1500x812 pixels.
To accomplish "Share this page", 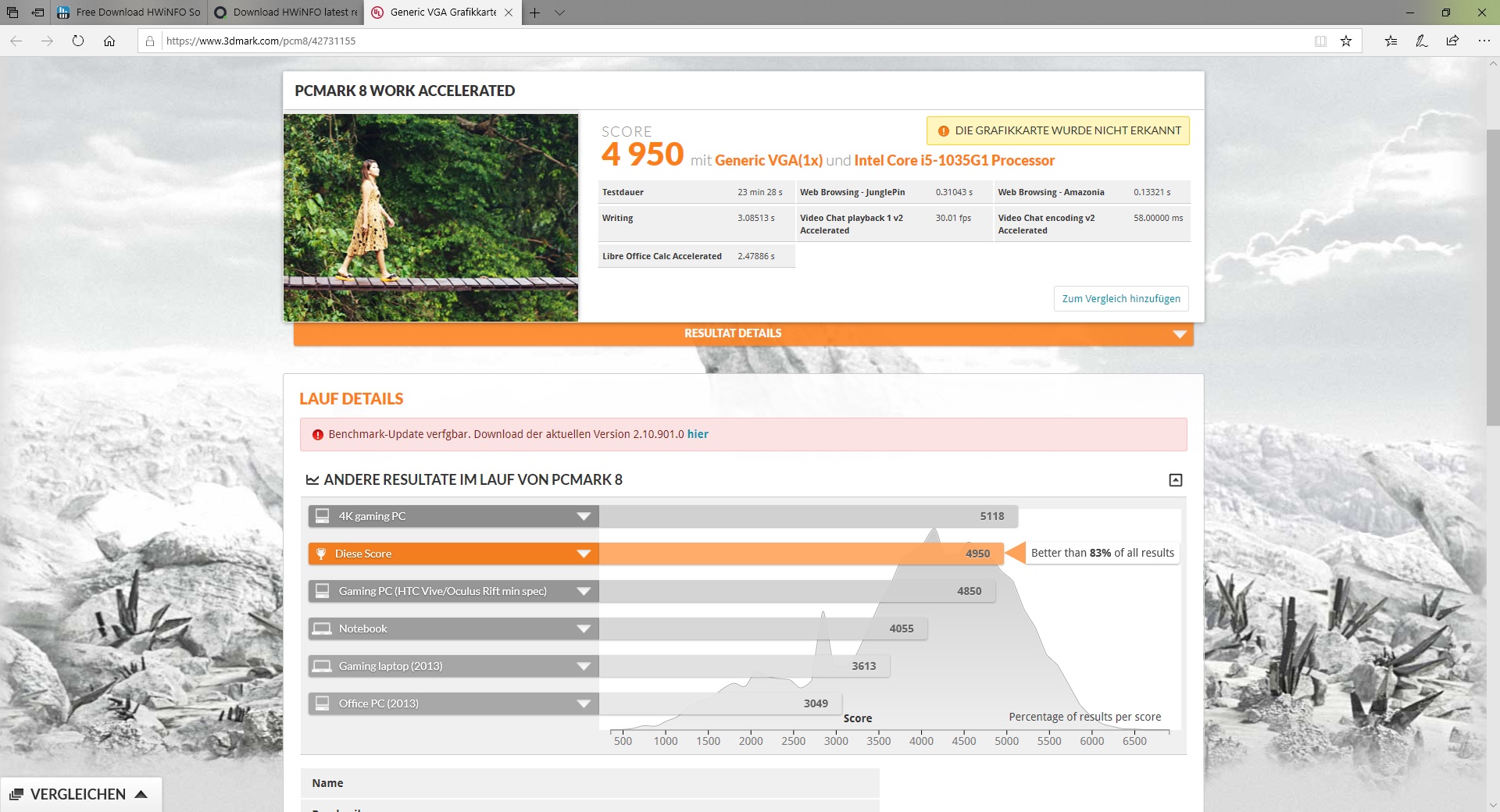I will [x=1452, y=41].
